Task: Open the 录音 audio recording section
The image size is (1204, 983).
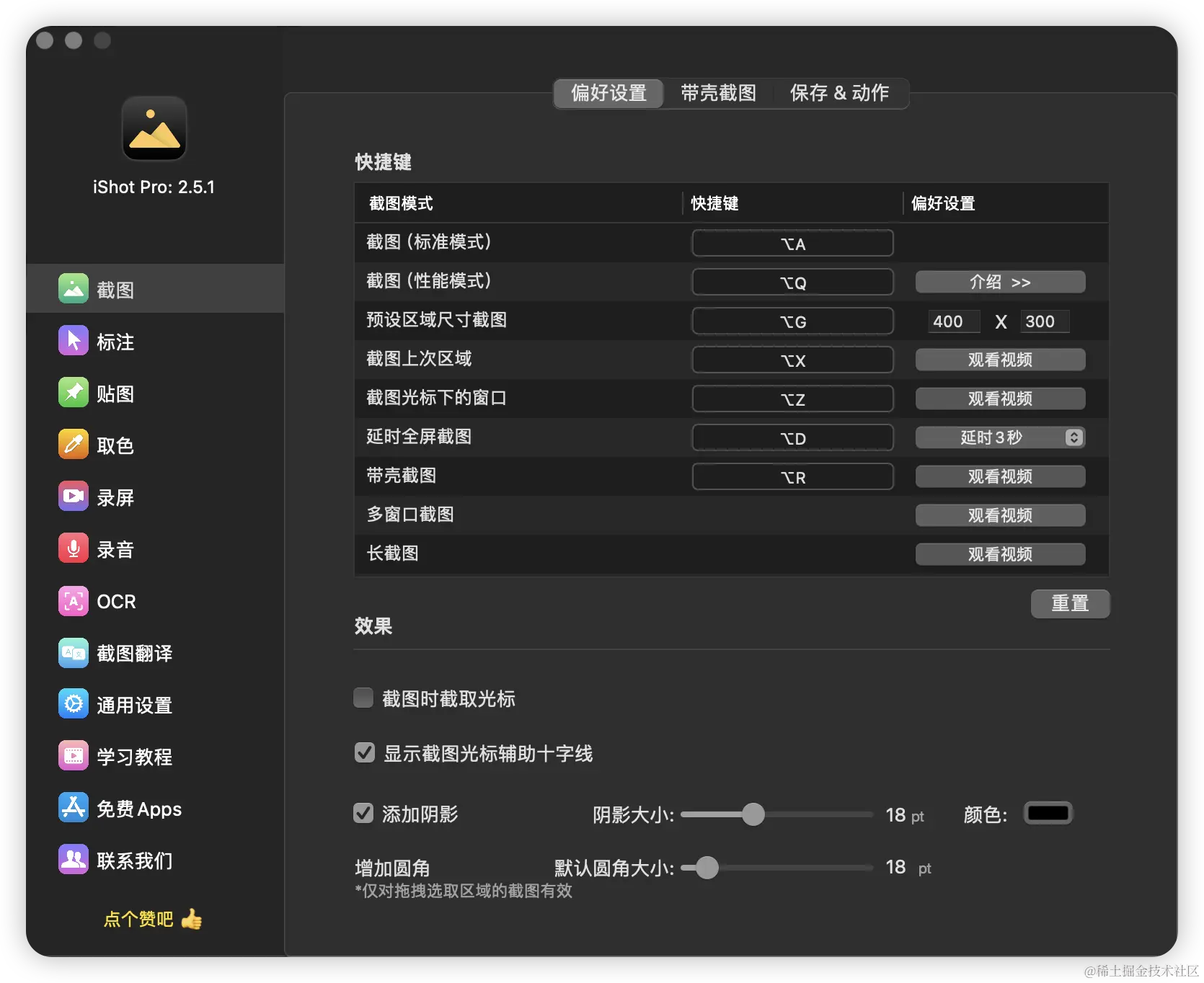Action: [114, 548]
